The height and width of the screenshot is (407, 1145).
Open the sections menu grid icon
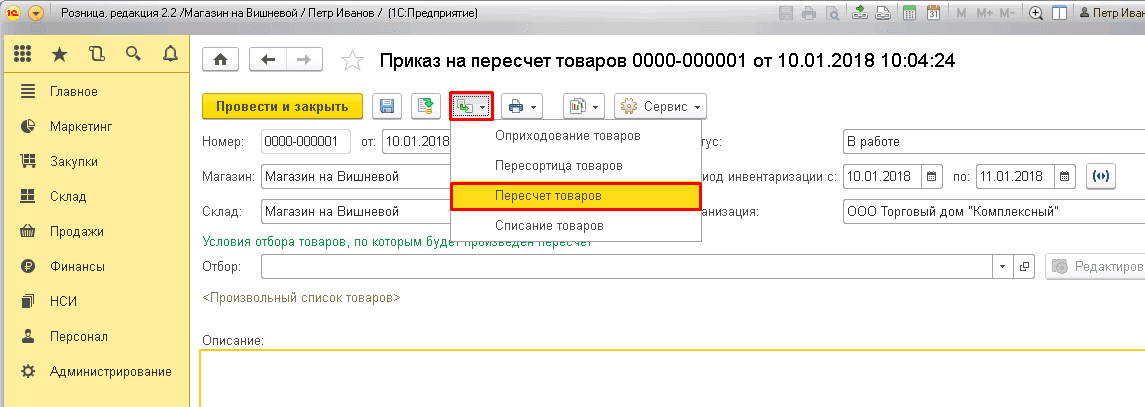[x=24, y=54]
